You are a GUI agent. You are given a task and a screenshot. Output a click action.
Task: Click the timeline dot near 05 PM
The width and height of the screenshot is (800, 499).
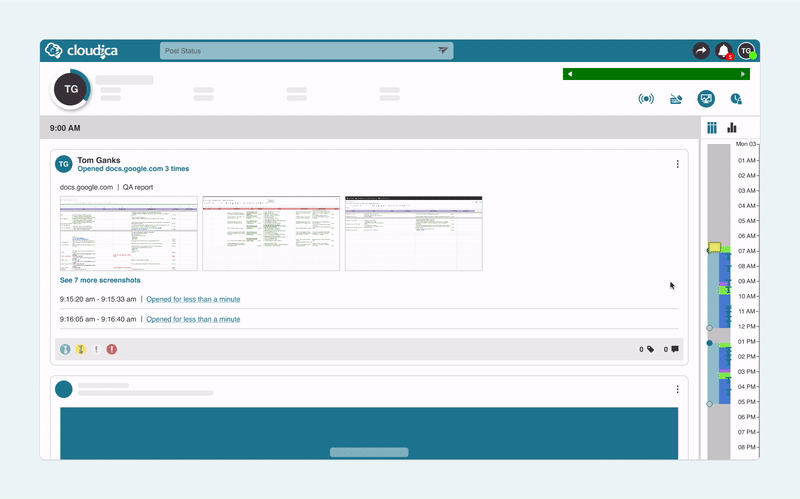click(x=709, y=404)
